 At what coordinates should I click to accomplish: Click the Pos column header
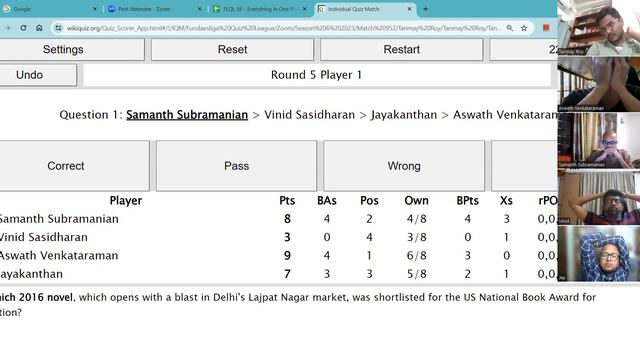(369, 200)
